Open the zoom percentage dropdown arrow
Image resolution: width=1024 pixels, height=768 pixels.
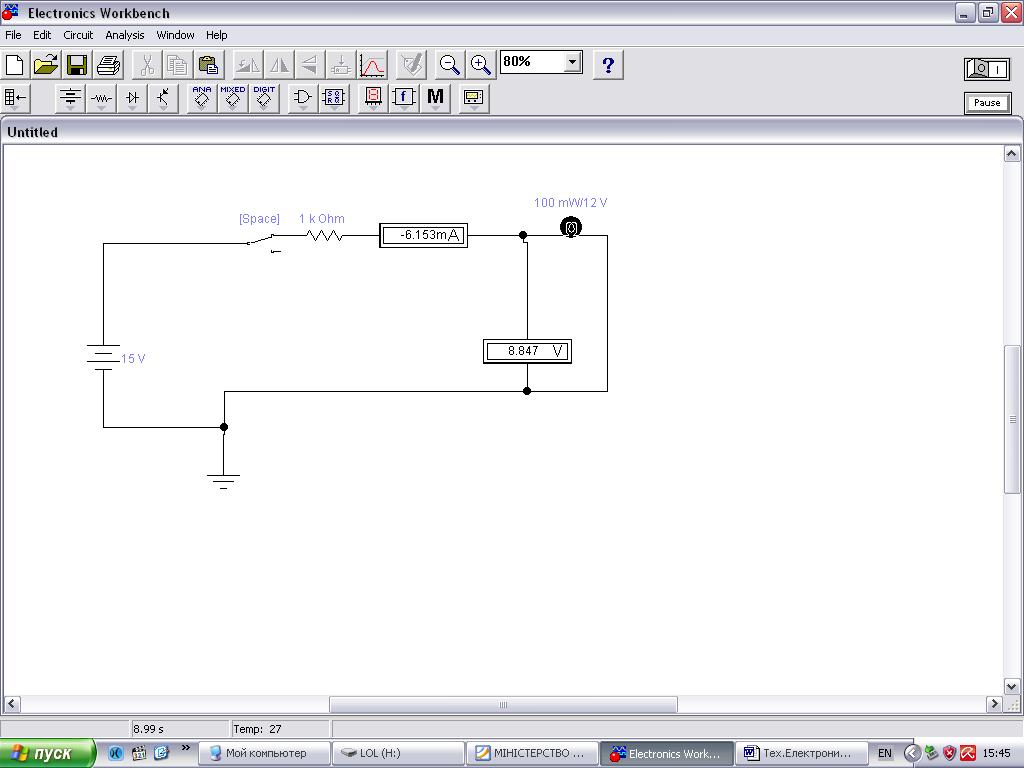572,62
